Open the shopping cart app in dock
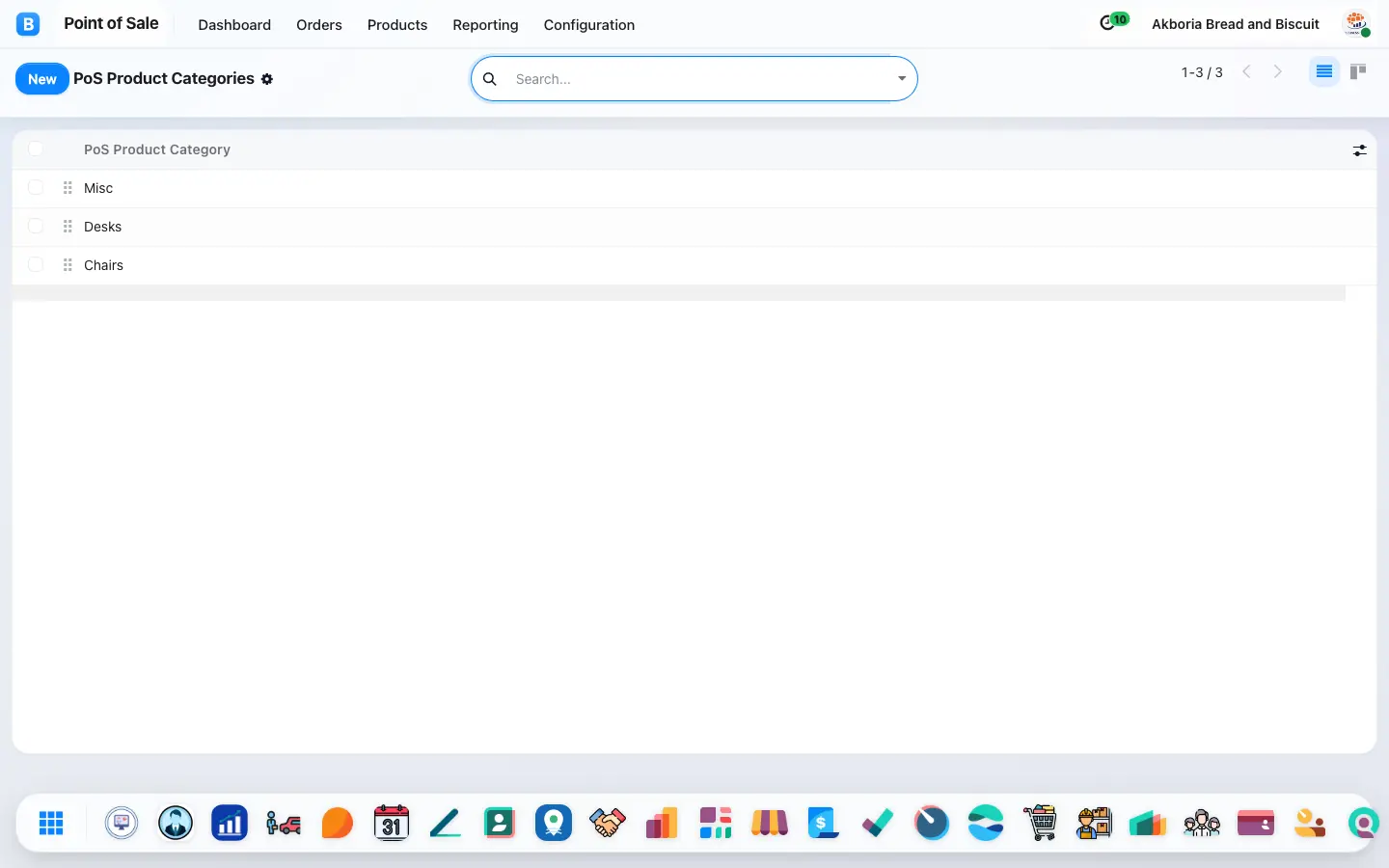1389x868 pixels. point(1040,823)
